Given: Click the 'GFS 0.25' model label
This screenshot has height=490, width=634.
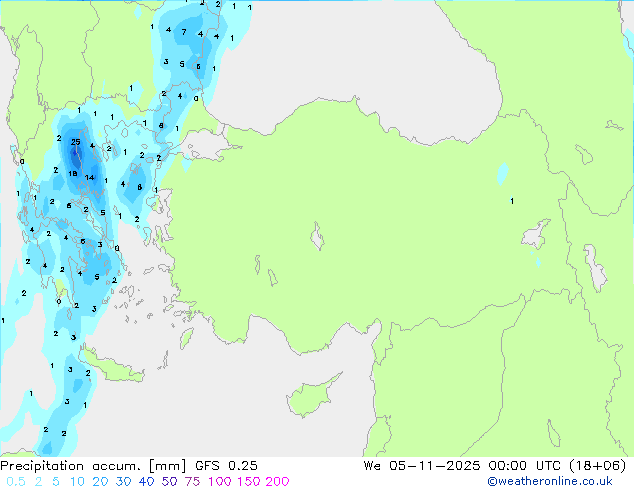Looking at the screenshot, I should pos(226,466).
